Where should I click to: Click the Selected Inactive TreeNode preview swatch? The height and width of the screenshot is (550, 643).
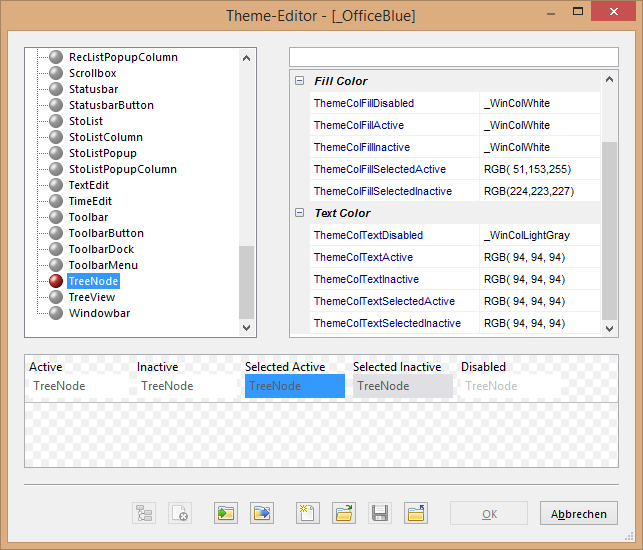click(402, 386)
